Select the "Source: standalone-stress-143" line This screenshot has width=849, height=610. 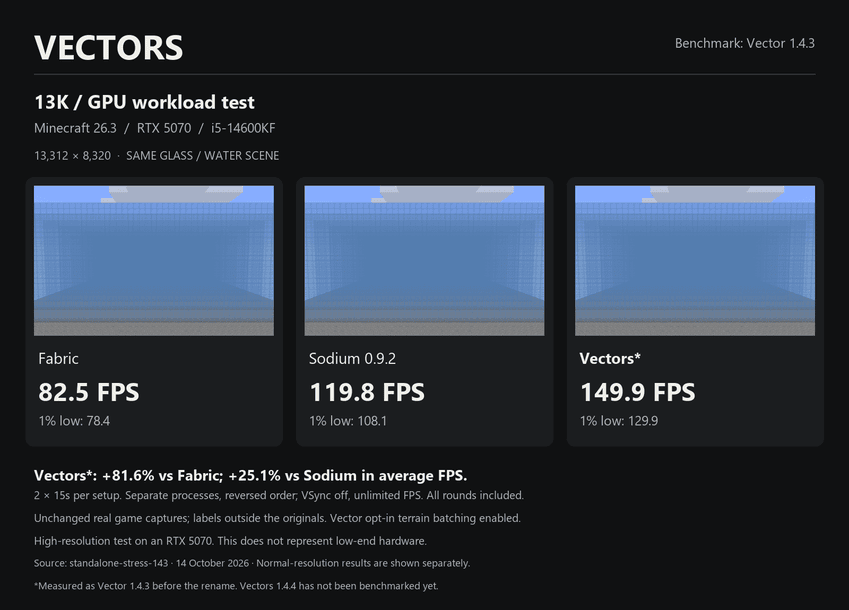pyautogui.click(x=252, y=563)
